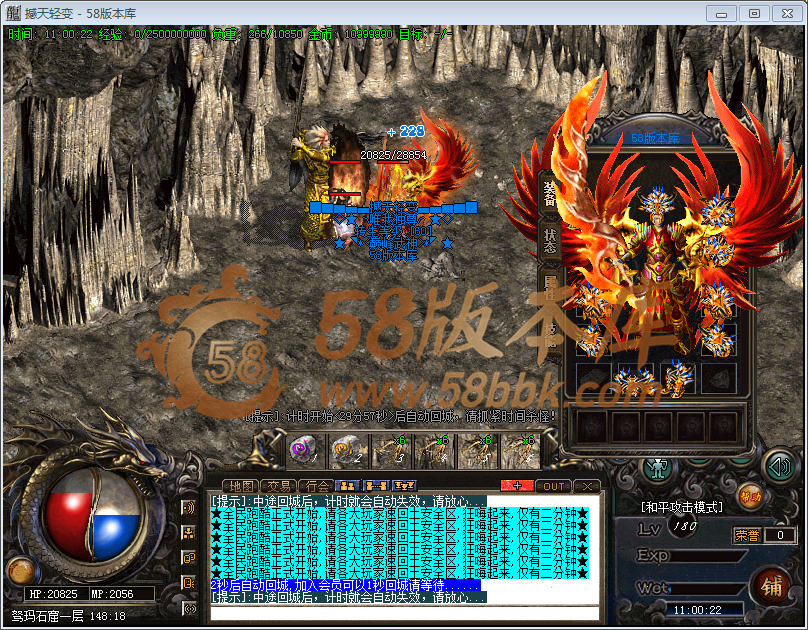The image size is (808, 630).
Task: Click the 金币: 10999990 status text
Action: pyautogui.click(x=350, y=35)
